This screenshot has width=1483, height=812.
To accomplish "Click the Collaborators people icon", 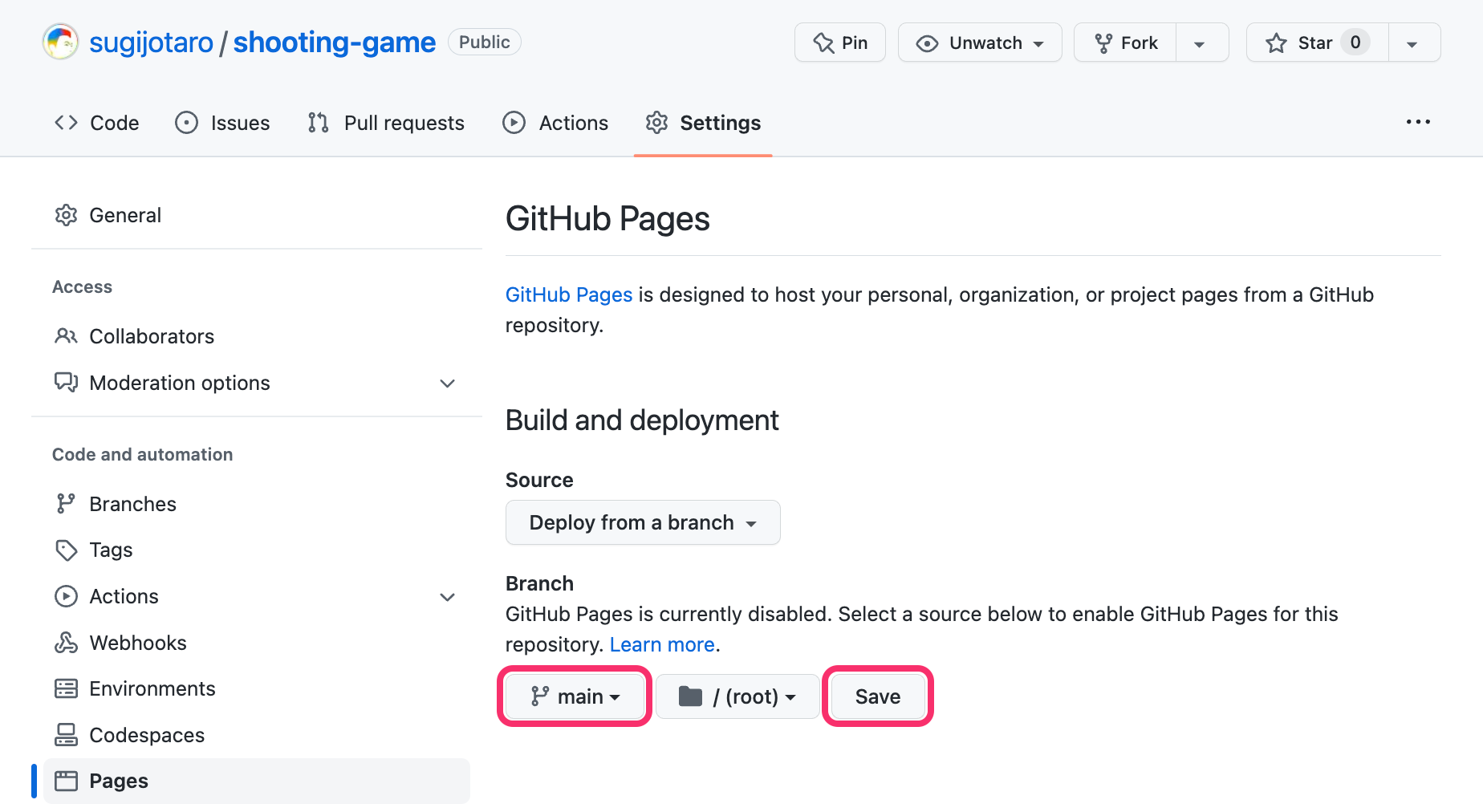I will 66,335.
